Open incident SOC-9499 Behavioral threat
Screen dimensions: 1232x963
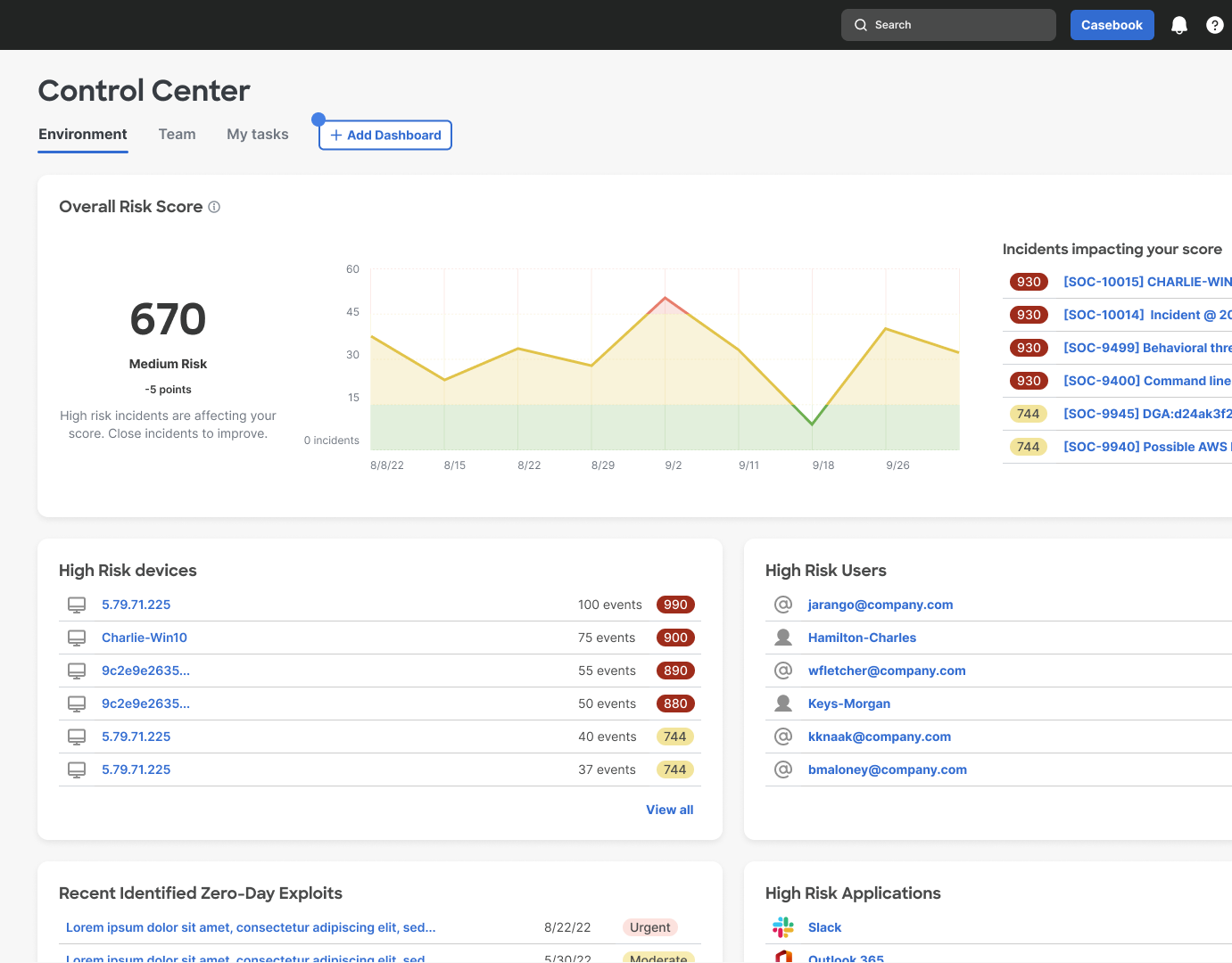1147,348
